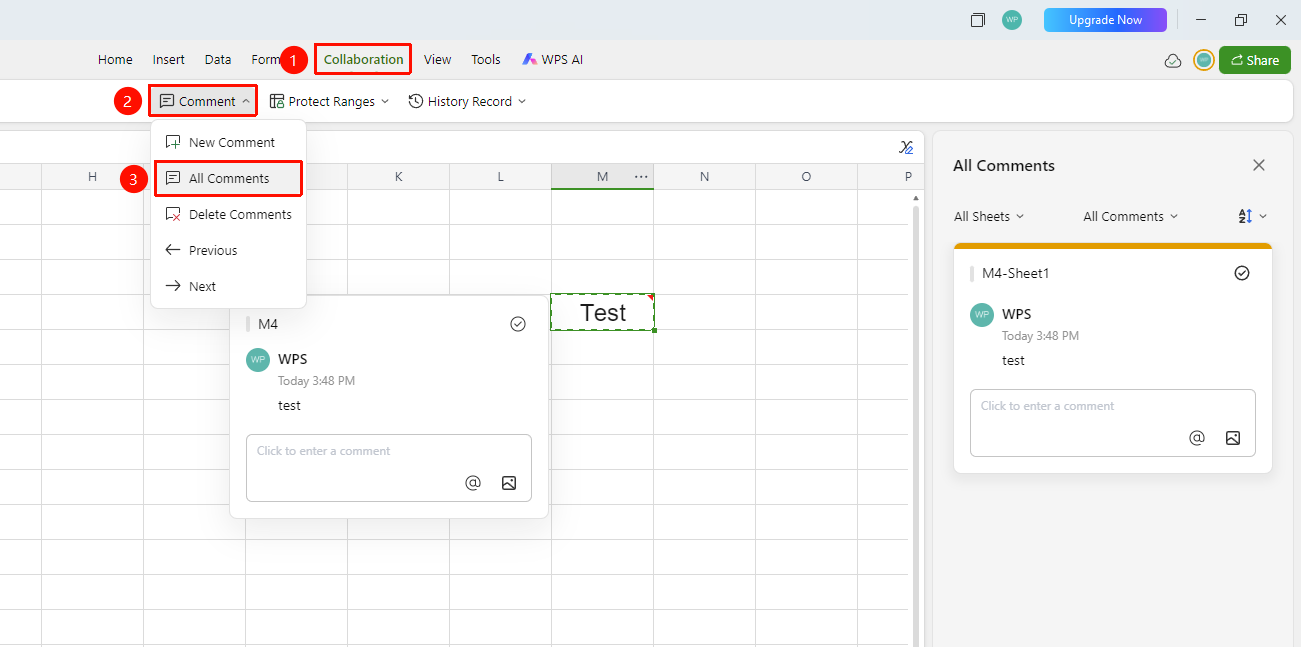Click the Upgrade Now button
The image size is (1301, 647).
click(x=1105, y=20)
